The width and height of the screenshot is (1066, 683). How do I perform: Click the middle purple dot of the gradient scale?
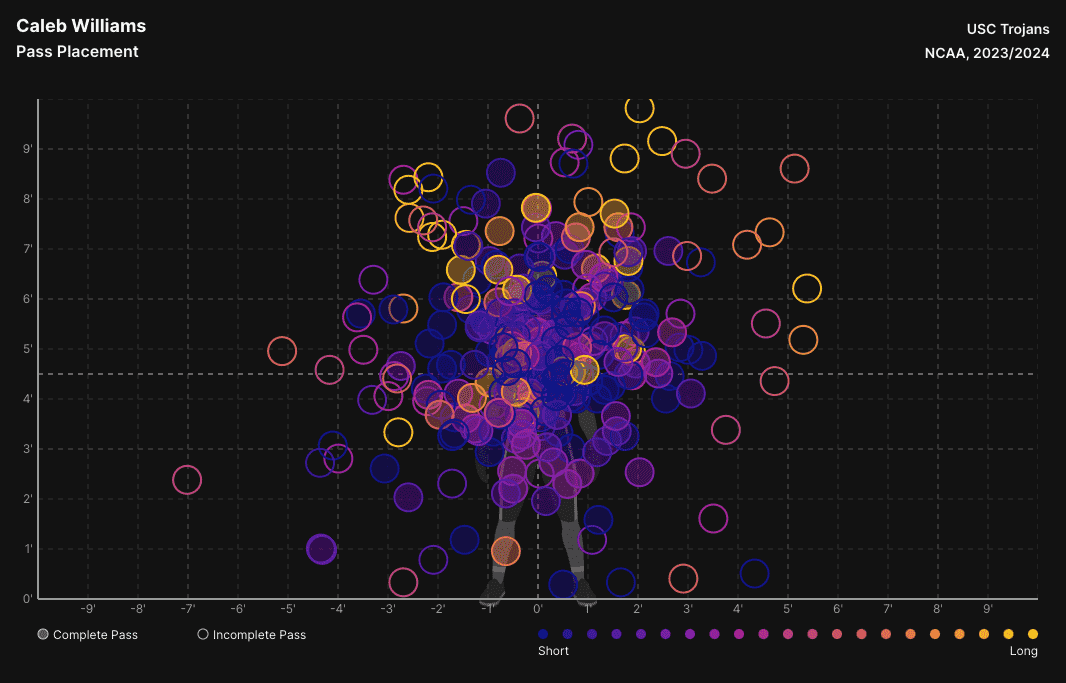[x=688, y=633]
